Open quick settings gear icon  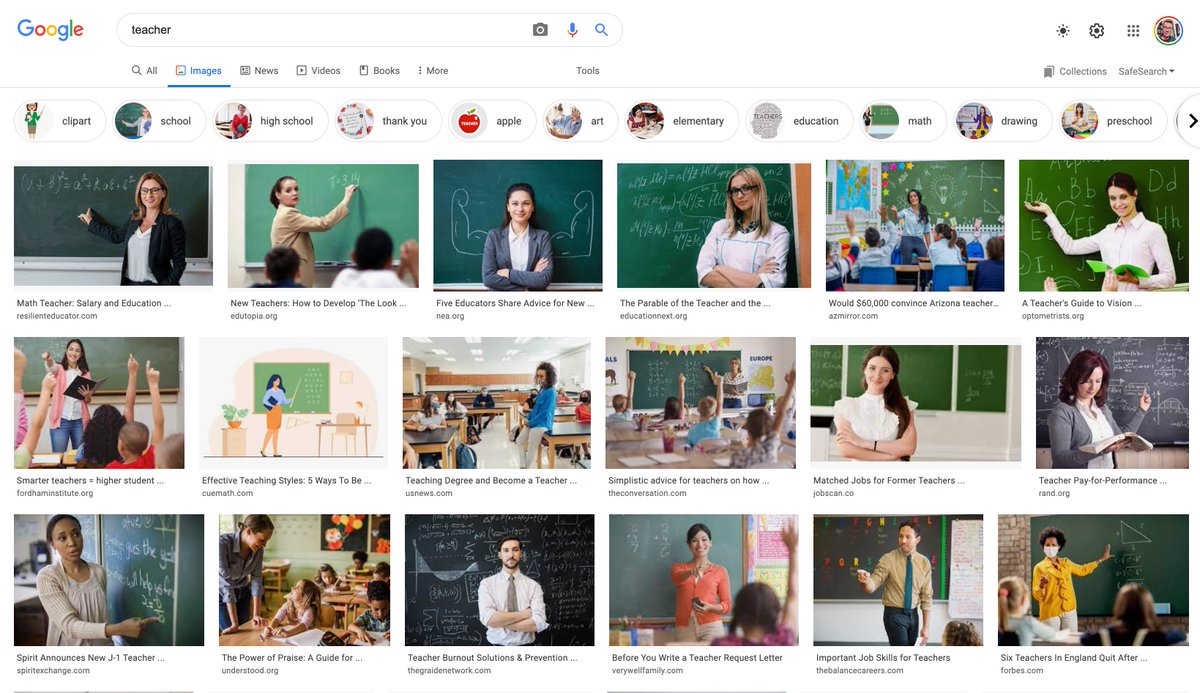point(1097,31)
